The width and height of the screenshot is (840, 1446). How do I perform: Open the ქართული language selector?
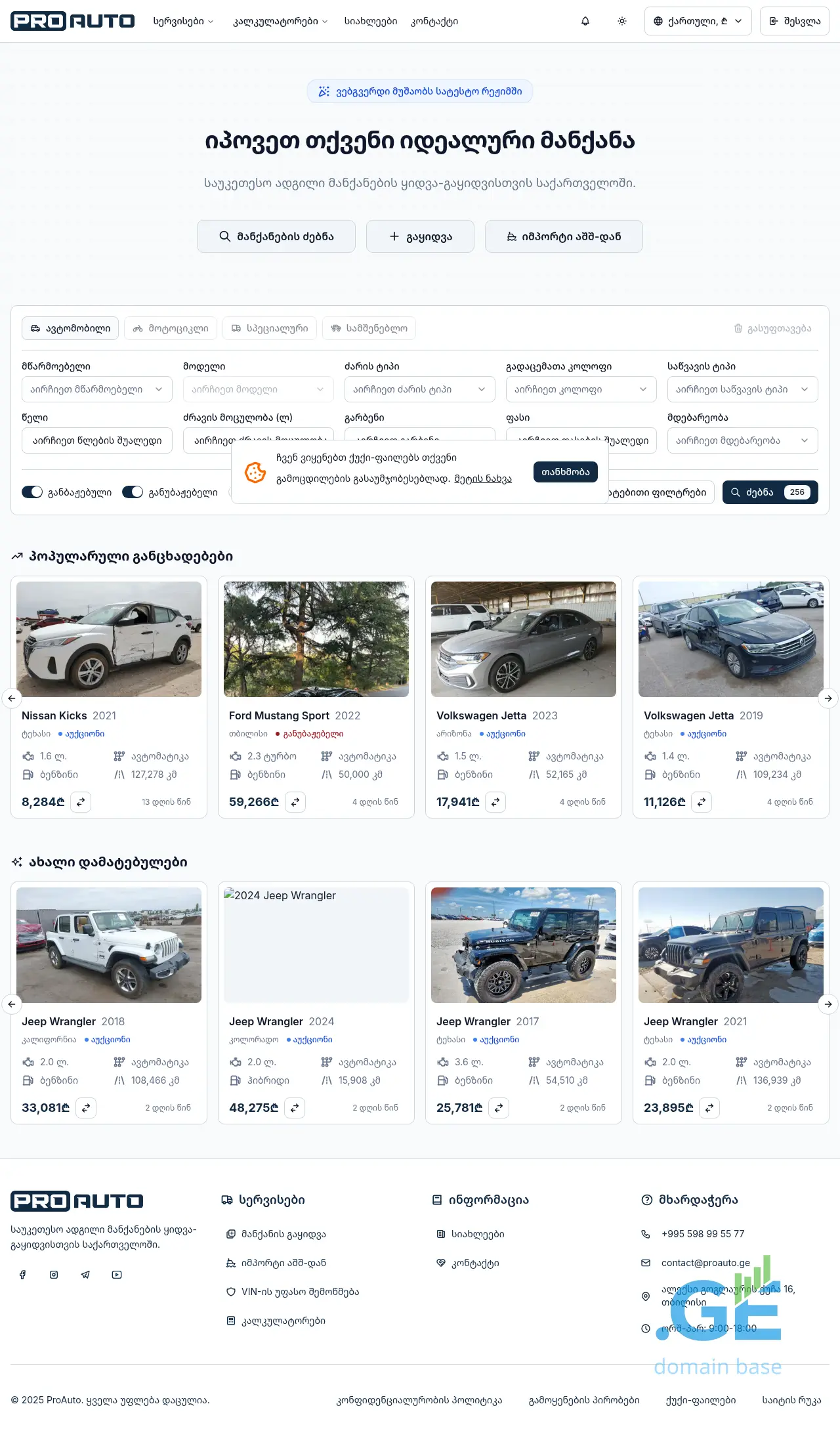pyautogui.click(x=698, y=21)
